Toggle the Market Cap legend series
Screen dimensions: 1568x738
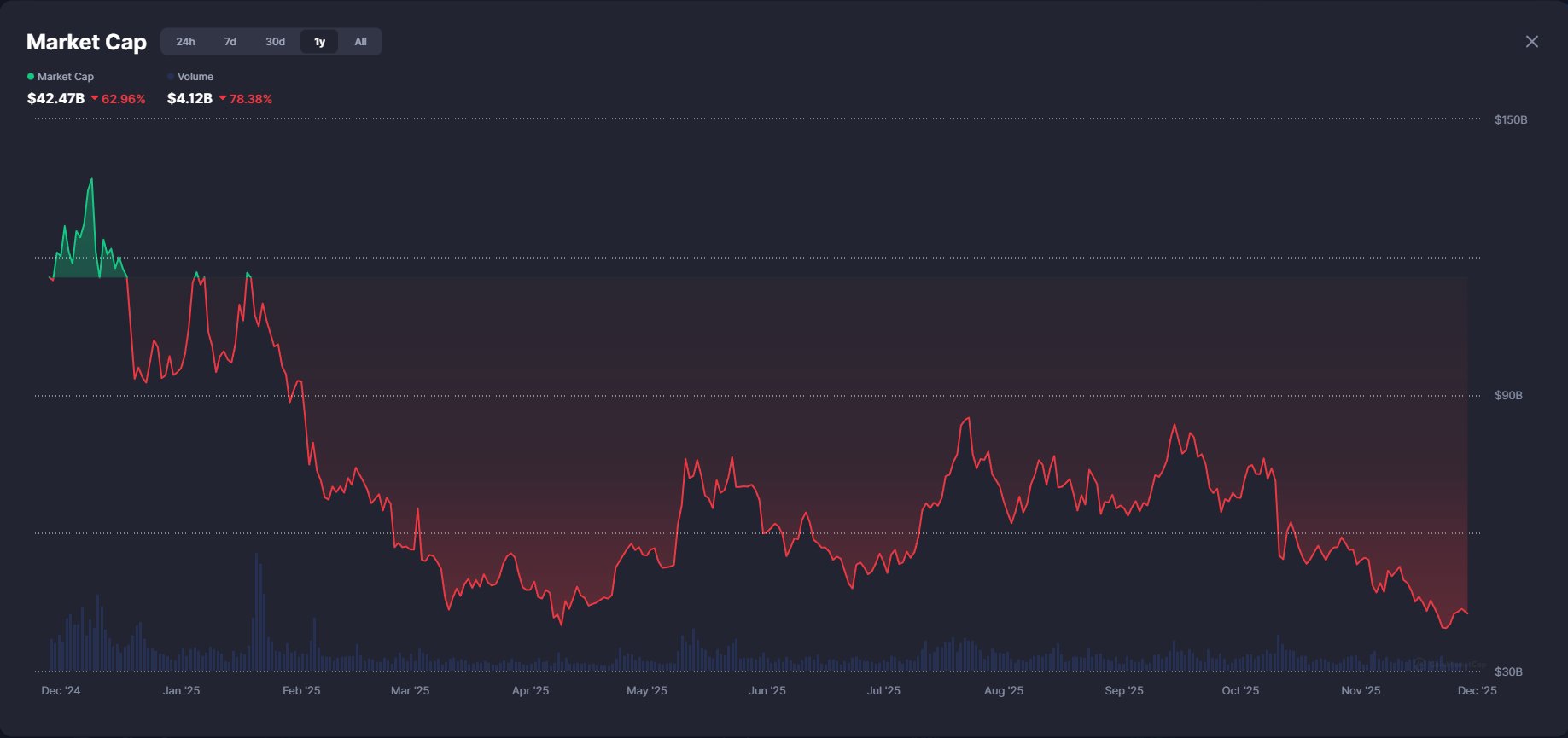(x=65, y=77)
